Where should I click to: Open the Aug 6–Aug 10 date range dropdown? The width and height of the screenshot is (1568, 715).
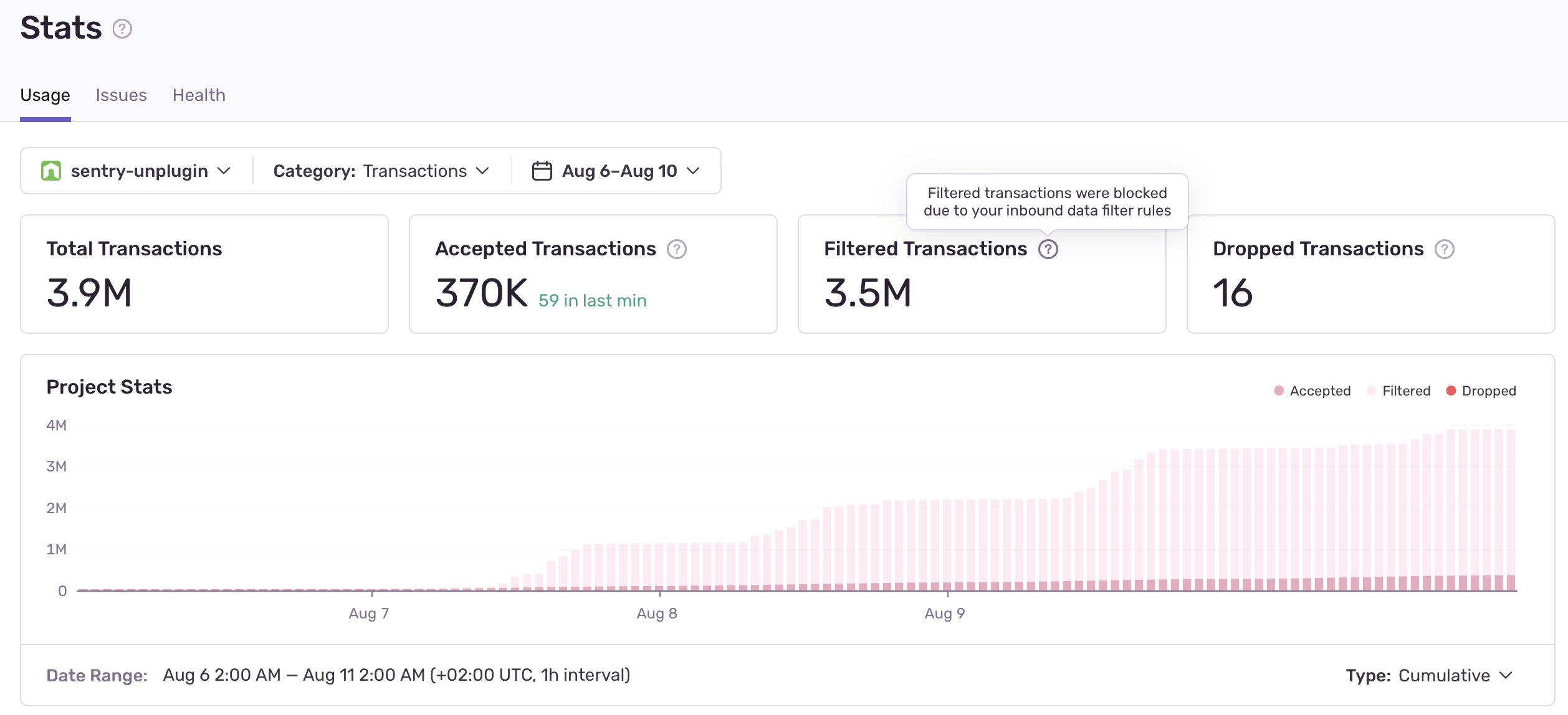click(x=616, y=171)
